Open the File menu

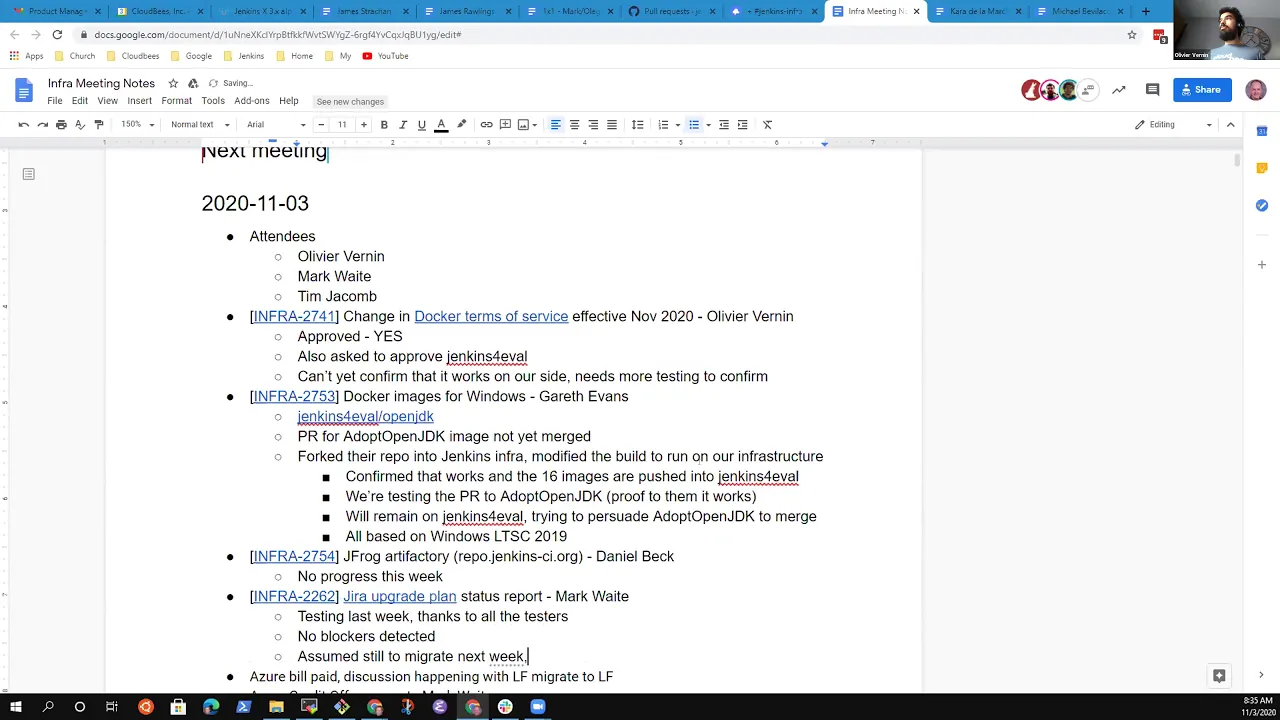tap(55, 101)
